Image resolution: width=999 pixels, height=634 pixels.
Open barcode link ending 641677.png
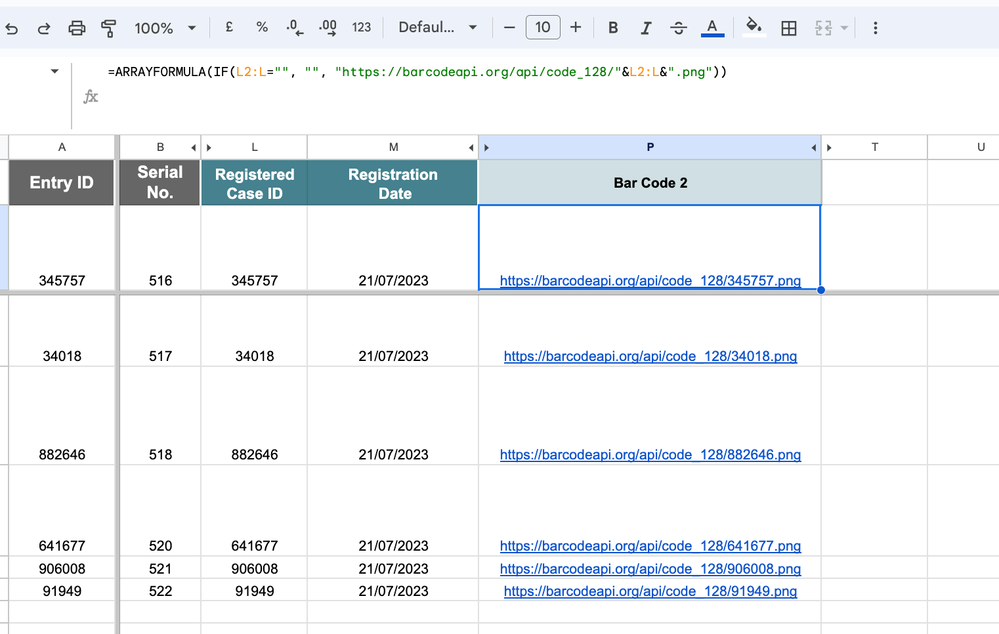tap(650, 545)
